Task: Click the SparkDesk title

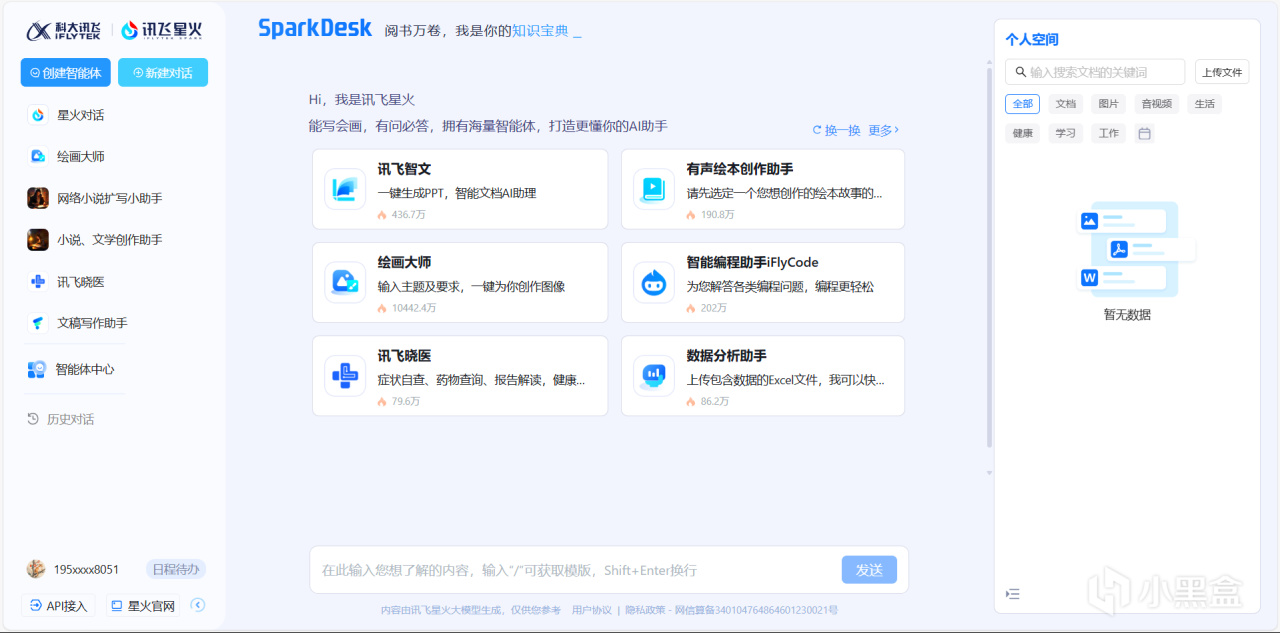Action: (315, 28)
